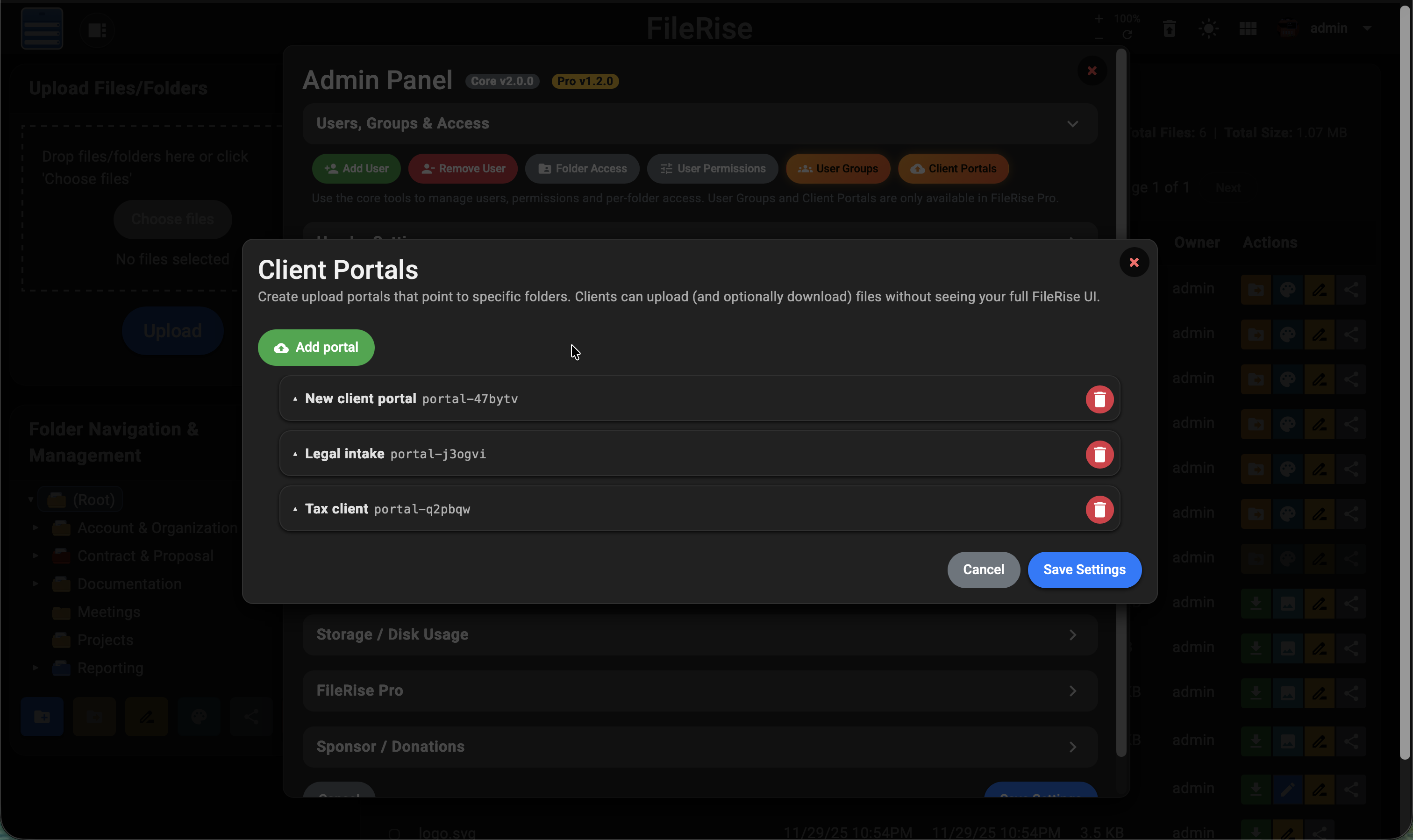Add a new client portal

(315, 347)
